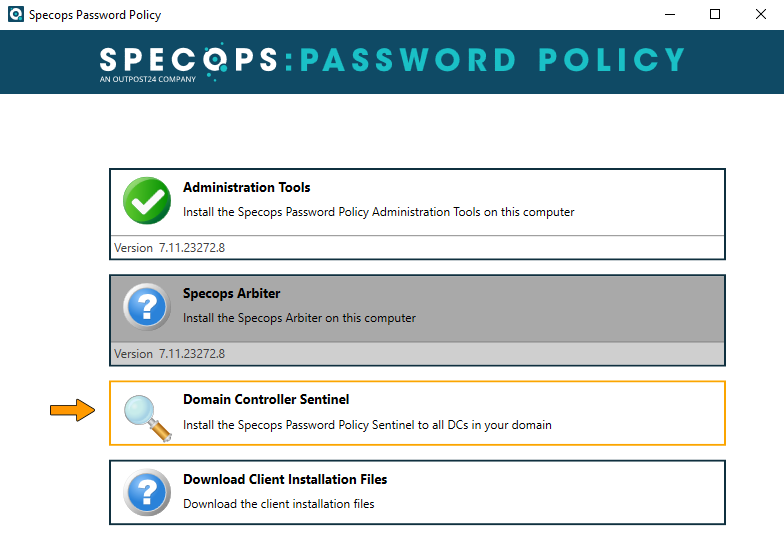Viewport: 784px width, 554px height.
Task: Click the Specops Arbiter question mark icon
Action: click(147, 306)
